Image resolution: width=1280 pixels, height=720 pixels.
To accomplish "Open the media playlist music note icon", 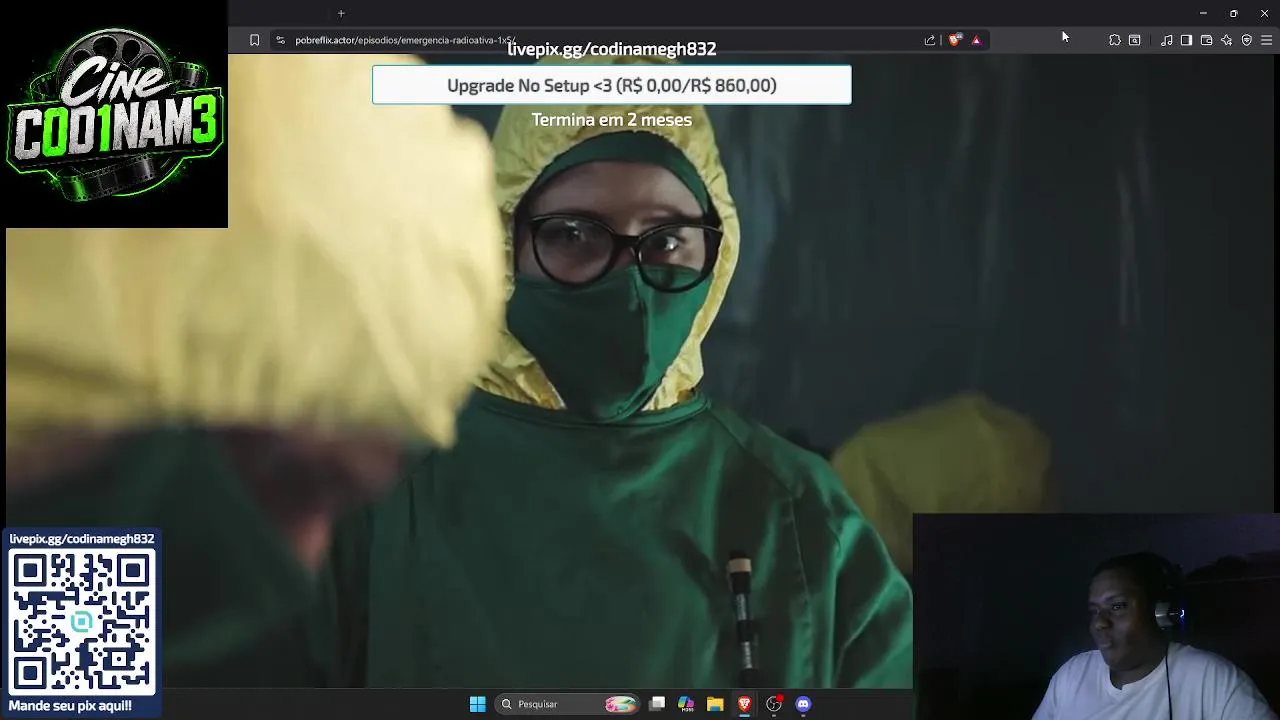I will click(1167, 40).
